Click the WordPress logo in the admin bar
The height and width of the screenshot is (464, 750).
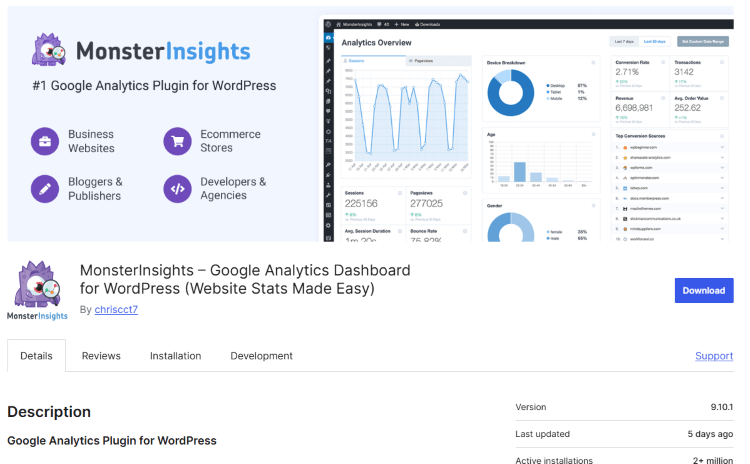328,24
